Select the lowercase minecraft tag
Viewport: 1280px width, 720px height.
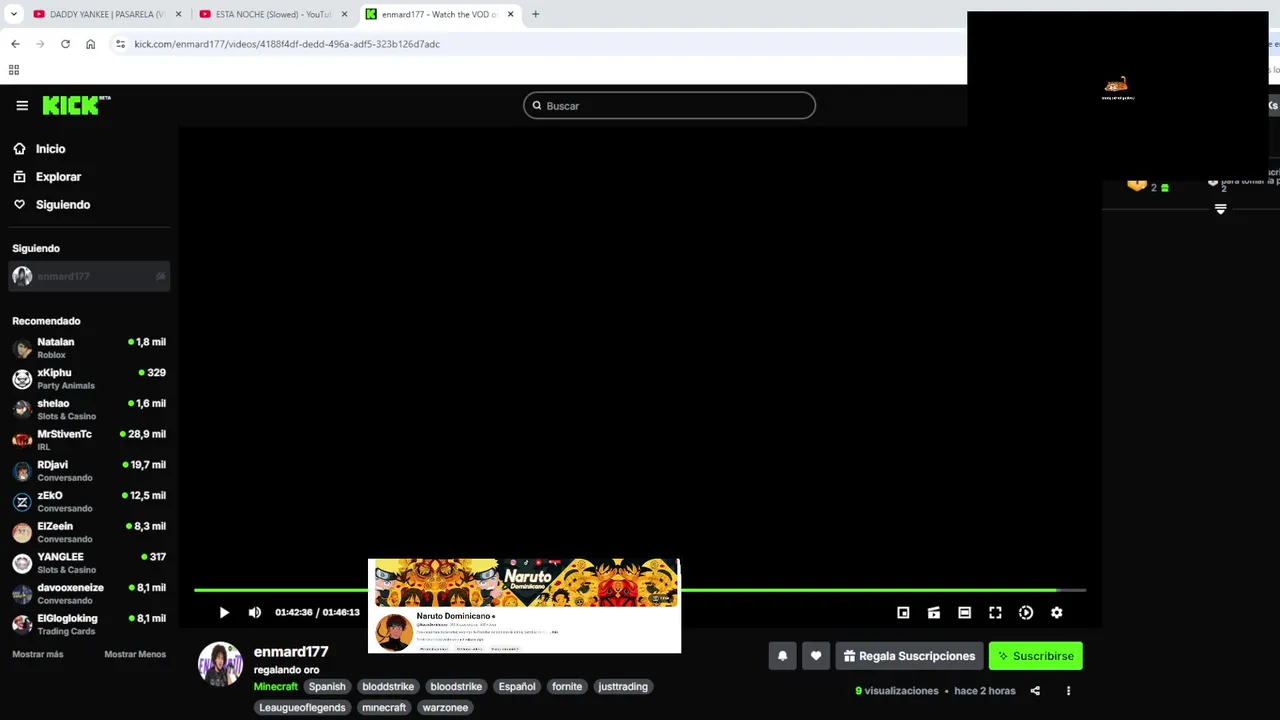(384, 708)
